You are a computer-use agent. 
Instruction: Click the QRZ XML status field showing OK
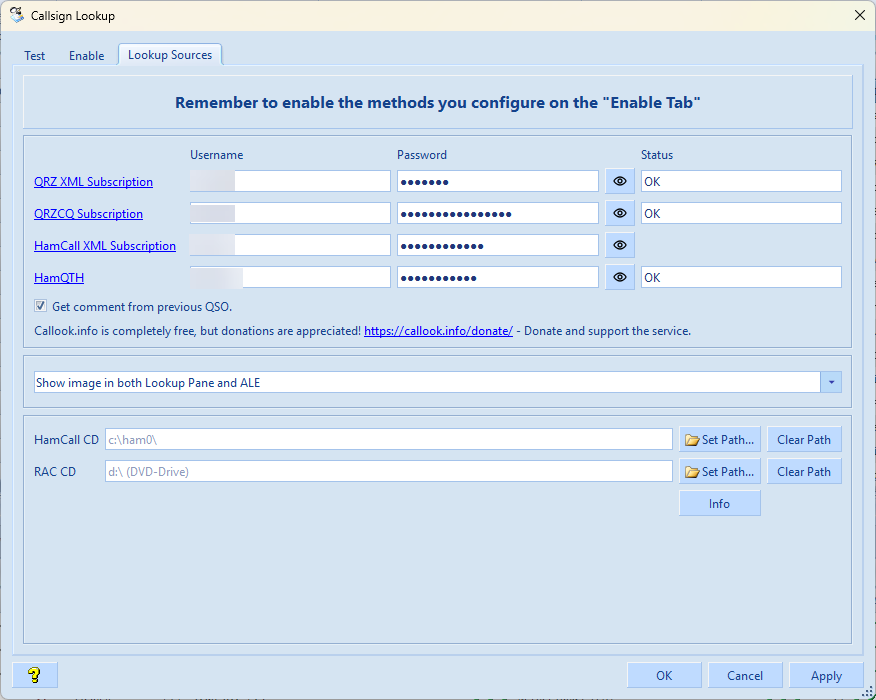tap(741, 182)
